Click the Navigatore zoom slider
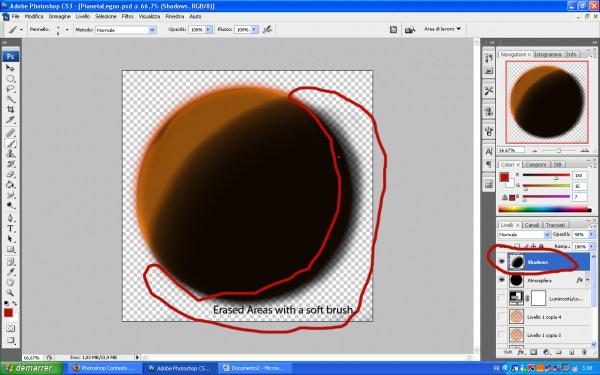This screenshot has height=375, width=600. tap(559, 151)
